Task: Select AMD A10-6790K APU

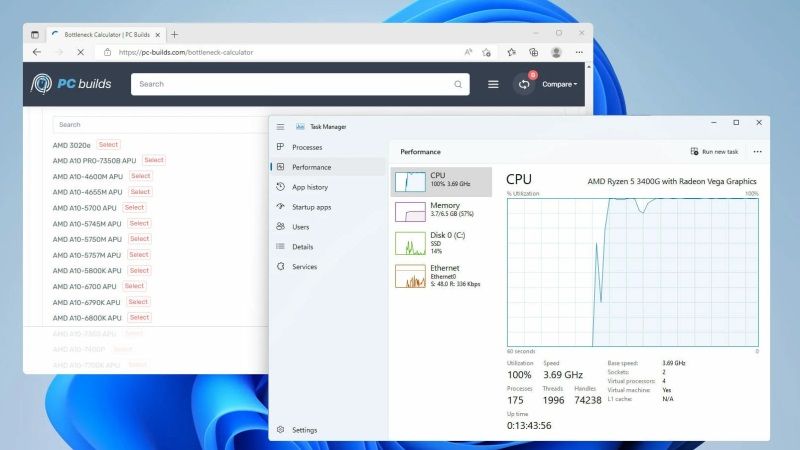Action: point(138,302)
